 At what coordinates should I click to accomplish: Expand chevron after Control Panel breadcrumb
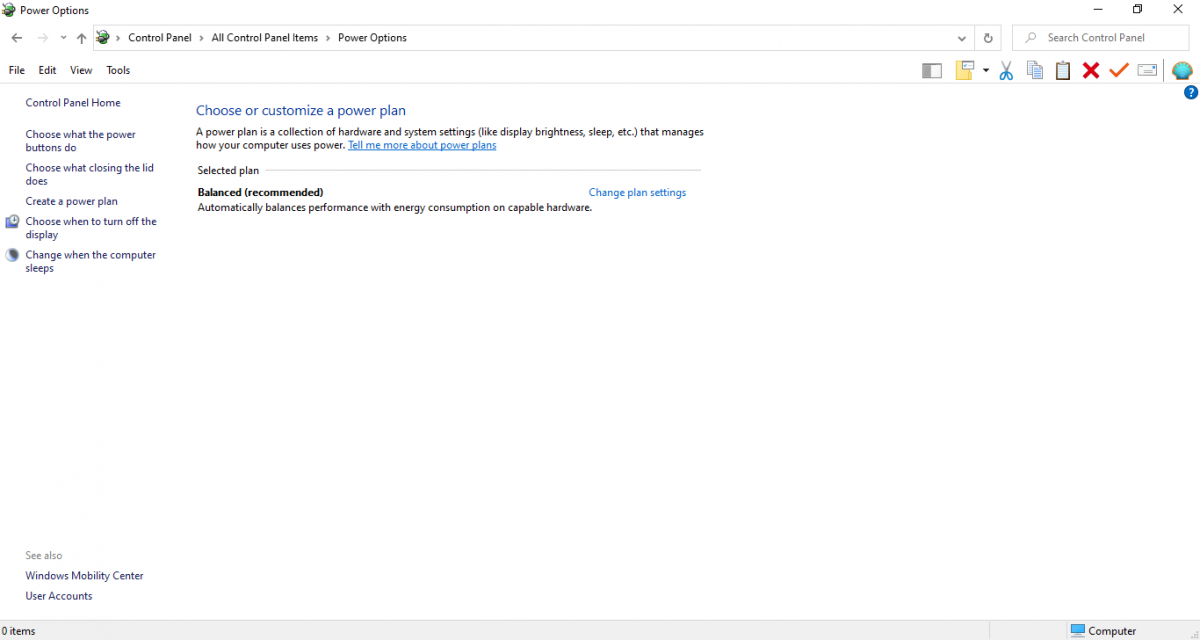[202, 38]
